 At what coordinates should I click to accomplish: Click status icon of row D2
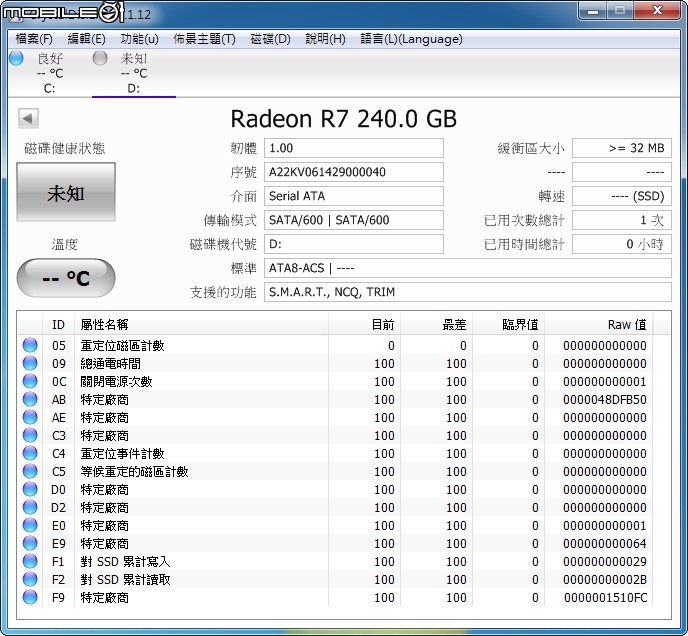[30, 507]
